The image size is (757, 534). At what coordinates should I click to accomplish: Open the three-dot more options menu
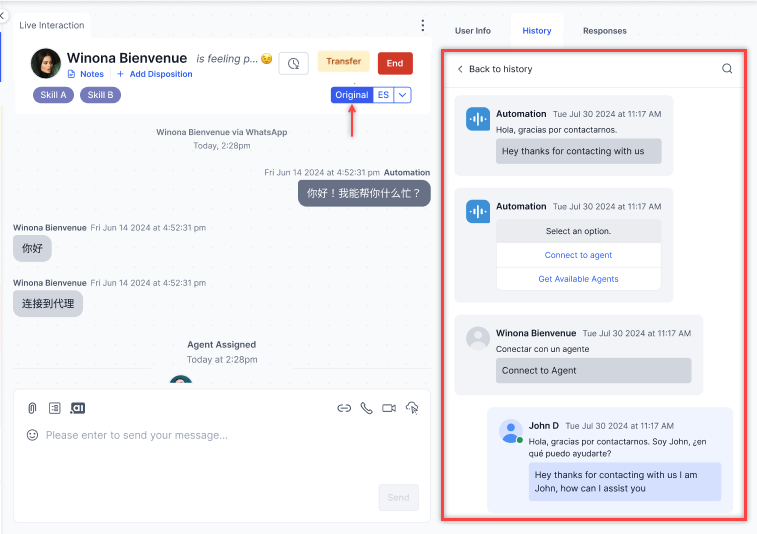tap(422, 25)
